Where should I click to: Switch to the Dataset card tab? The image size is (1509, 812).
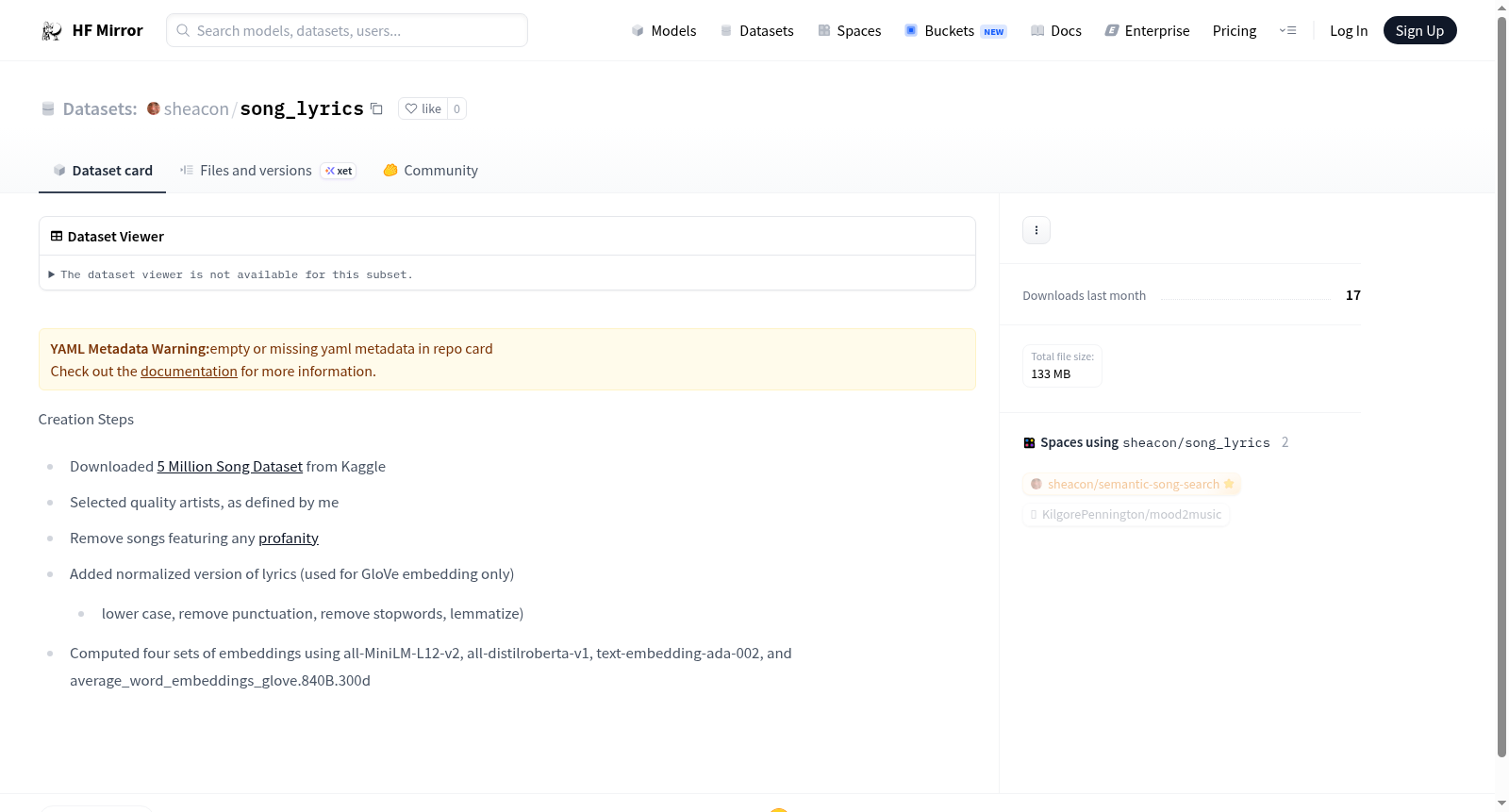click(102, 171)
